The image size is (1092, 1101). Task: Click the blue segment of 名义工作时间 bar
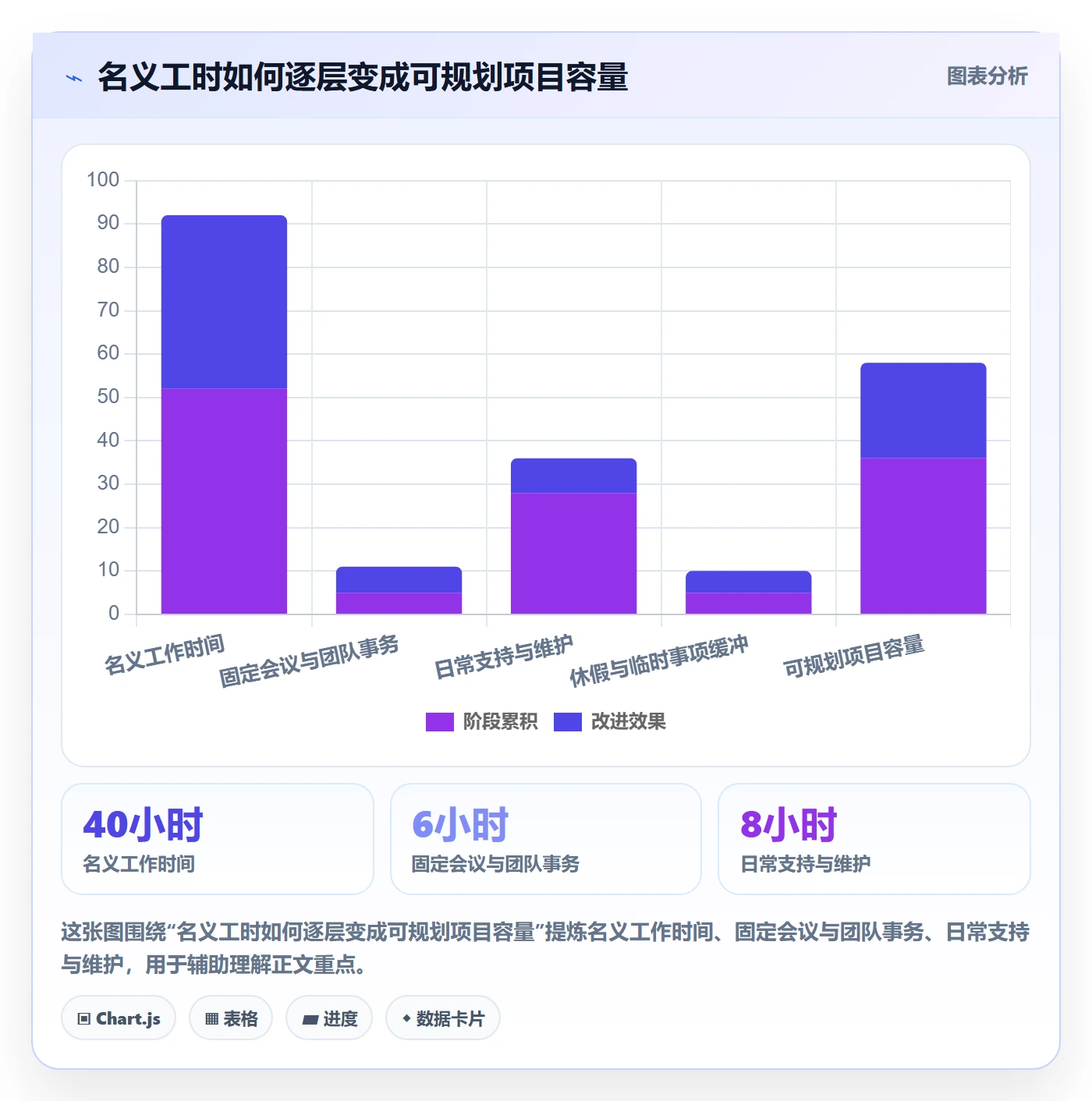pos(224,302)
